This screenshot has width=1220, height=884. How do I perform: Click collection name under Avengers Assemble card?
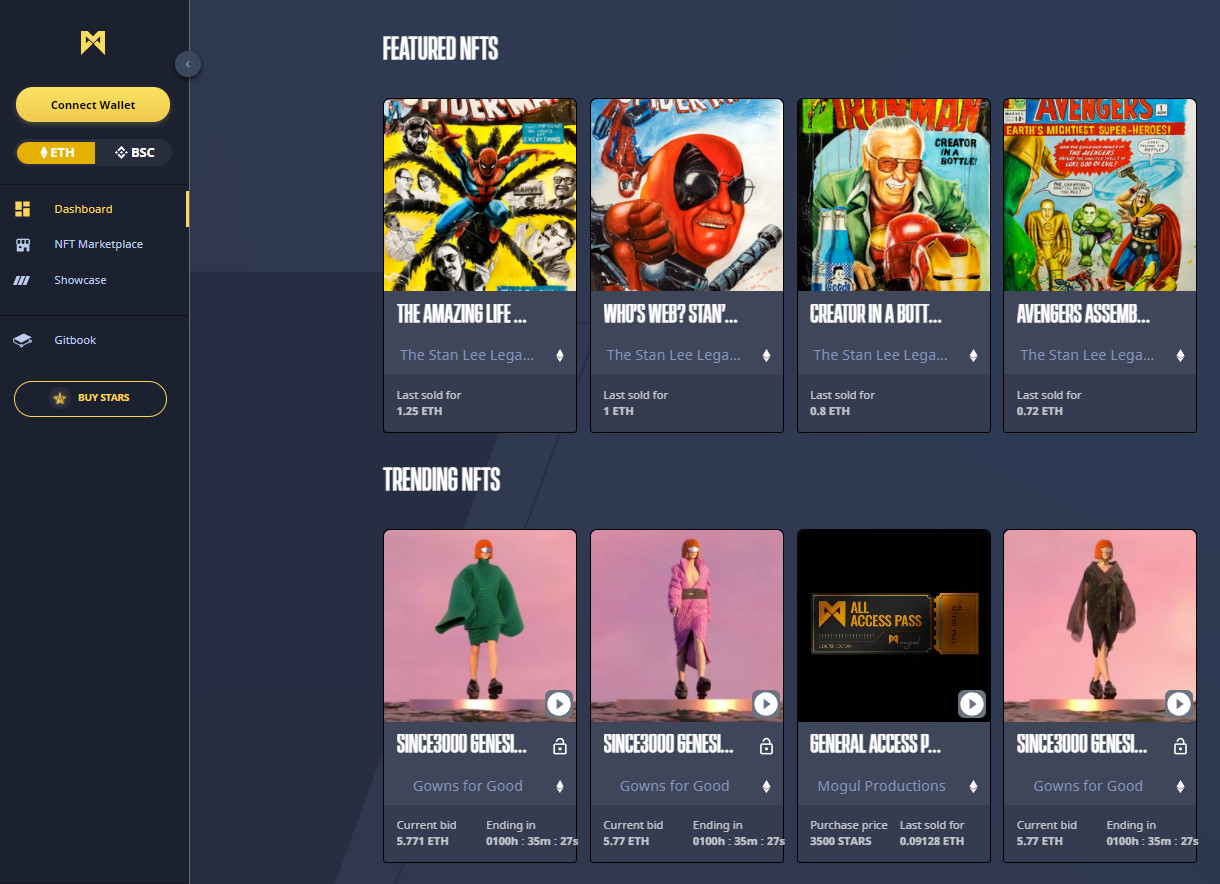click(x=1087, y=355)
